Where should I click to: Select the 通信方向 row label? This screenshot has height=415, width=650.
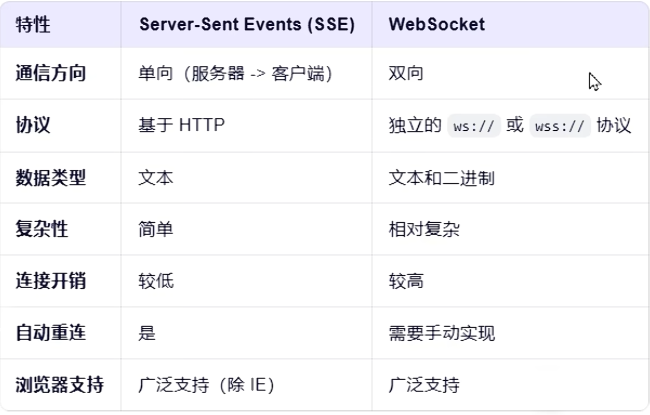(51, 73)
